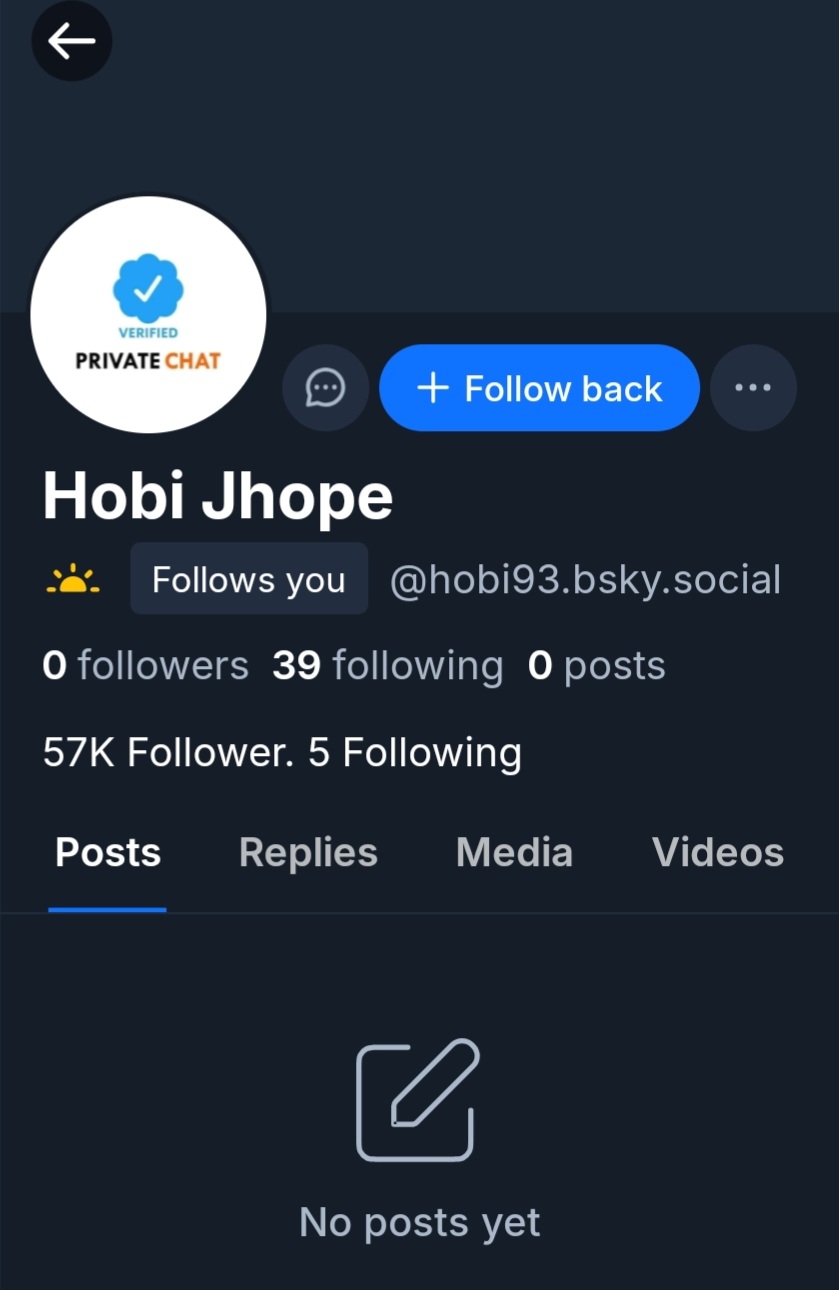Click the @hobi93.bsky.social handle

click(584, 580)
